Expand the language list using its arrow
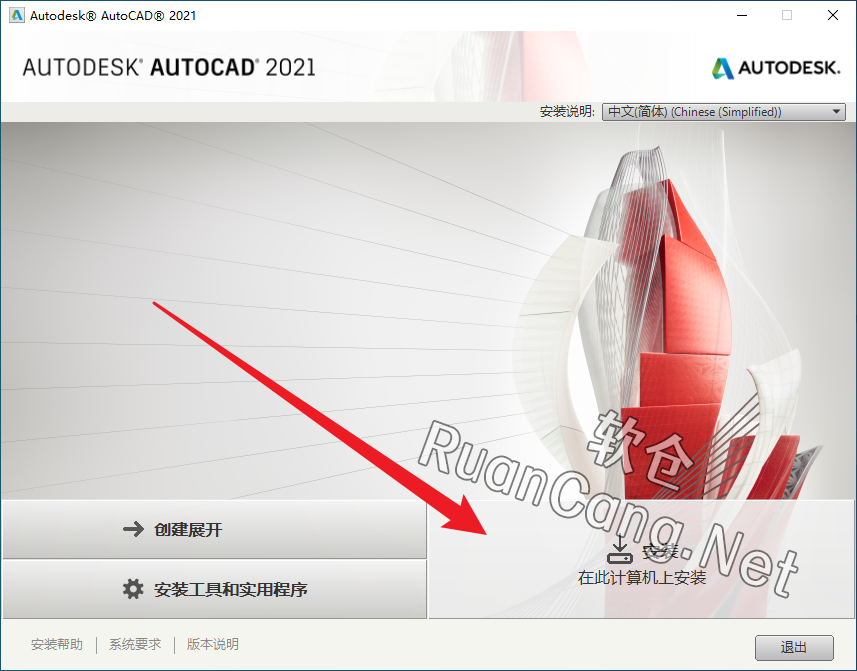Screen dimensions: 857x671 click(837, 112)
